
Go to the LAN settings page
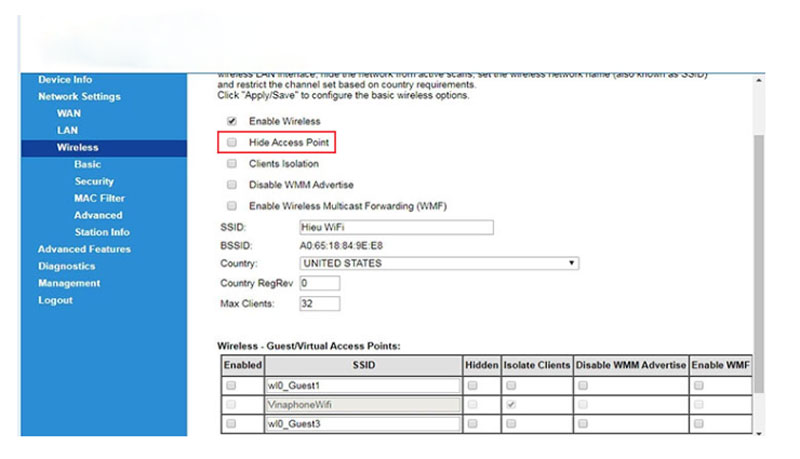coord(67,130)
